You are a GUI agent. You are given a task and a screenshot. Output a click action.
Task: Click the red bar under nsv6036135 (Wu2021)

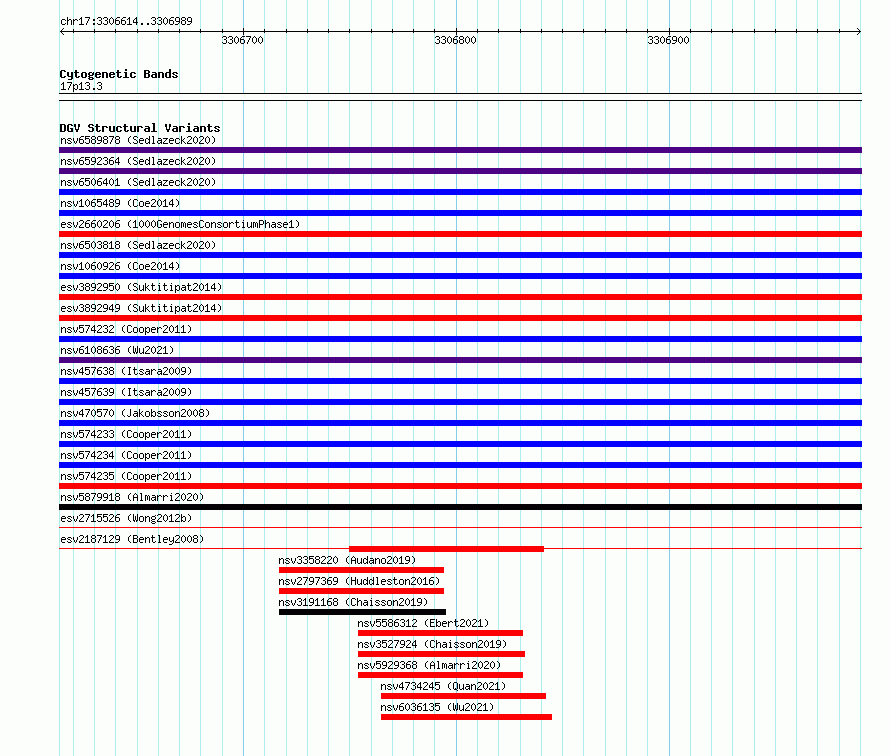pyautogui.click(x=466, y=717)
